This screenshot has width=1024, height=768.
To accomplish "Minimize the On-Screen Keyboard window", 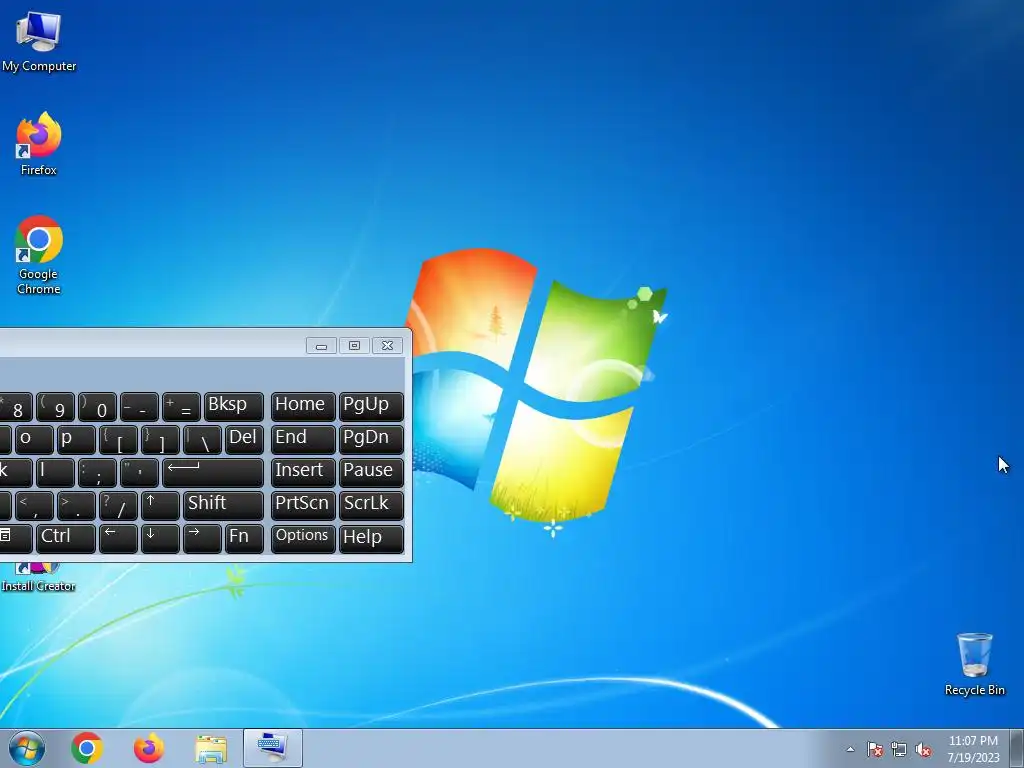I will point(321,345).
